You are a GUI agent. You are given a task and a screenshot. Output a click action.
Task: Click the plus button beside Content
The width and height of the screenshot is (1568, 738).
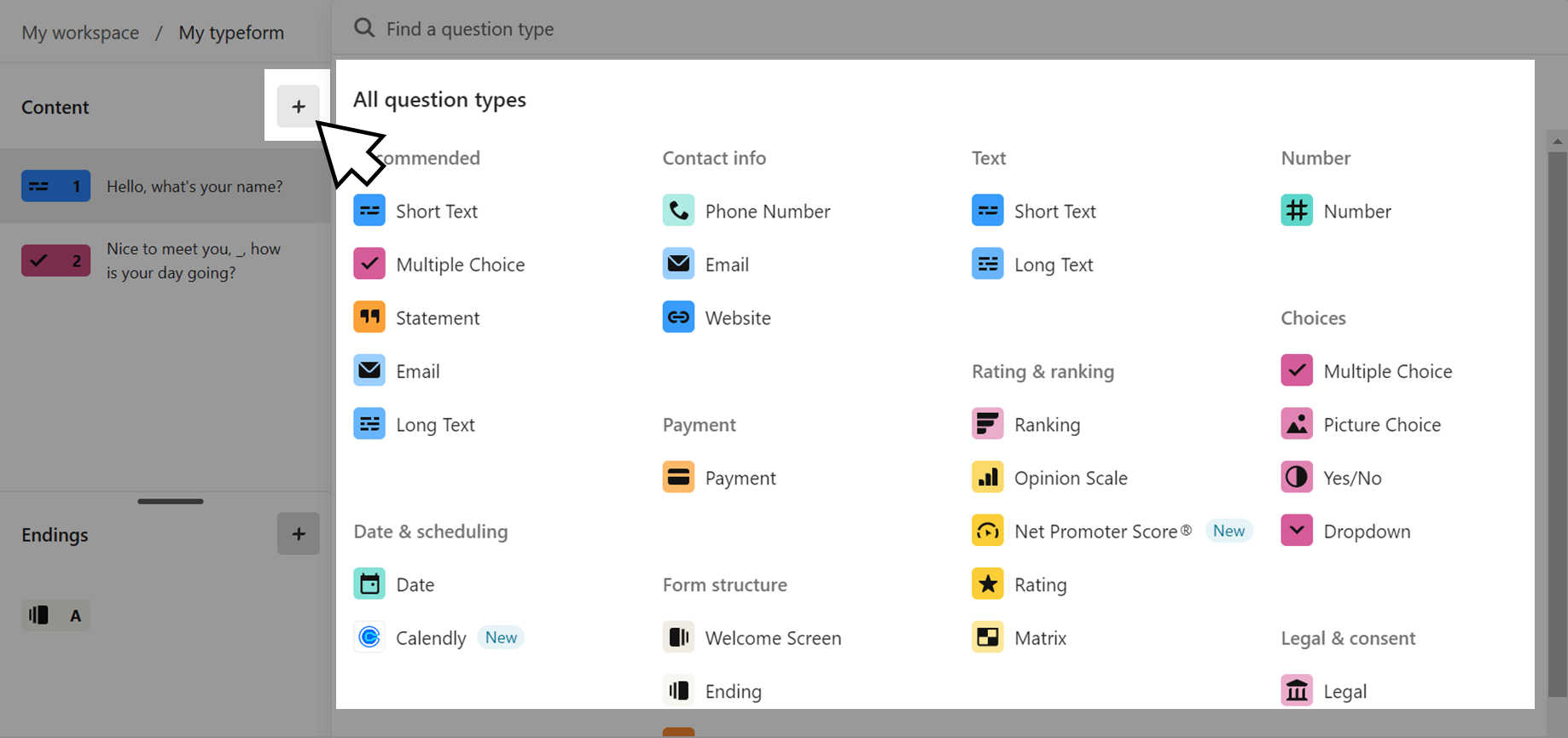(298, 107)
